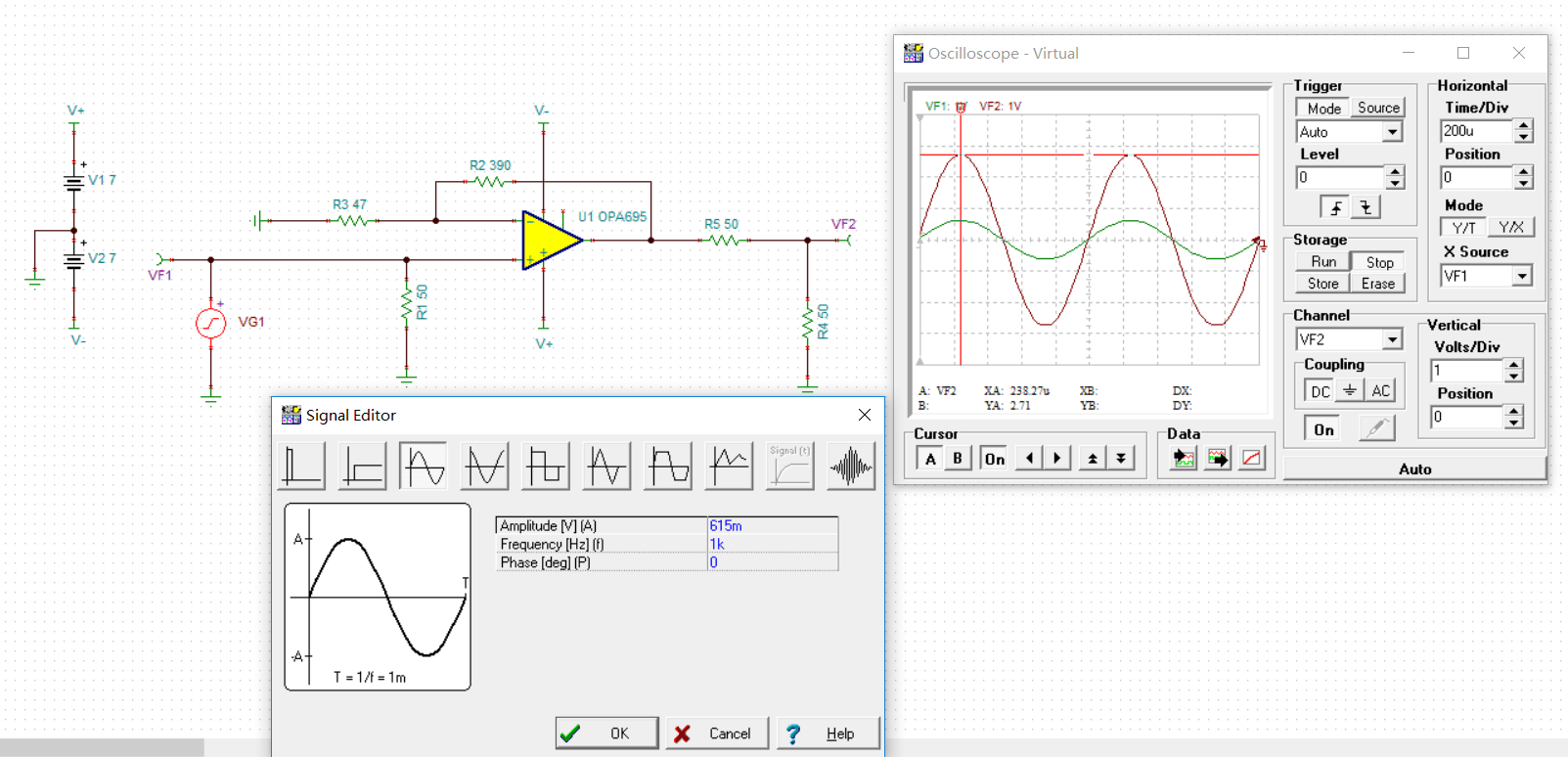
Task: Move the oscilloscope cursor right
Action: [x=1056, y=459]
